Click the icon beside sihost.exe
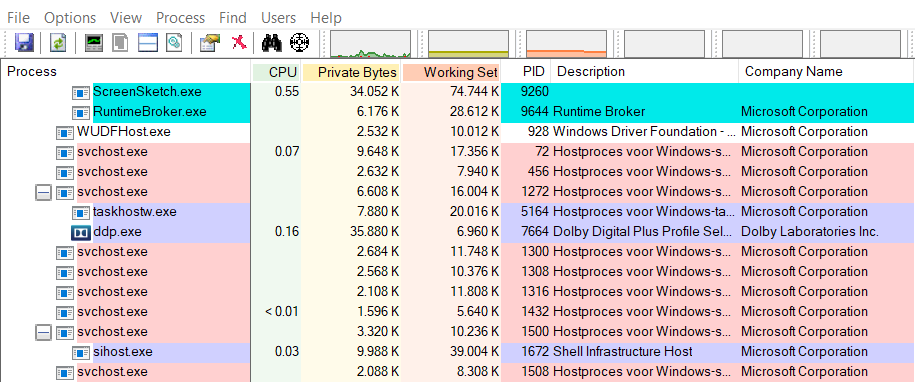This screenshot has height=382, width=915. (81, 352)
